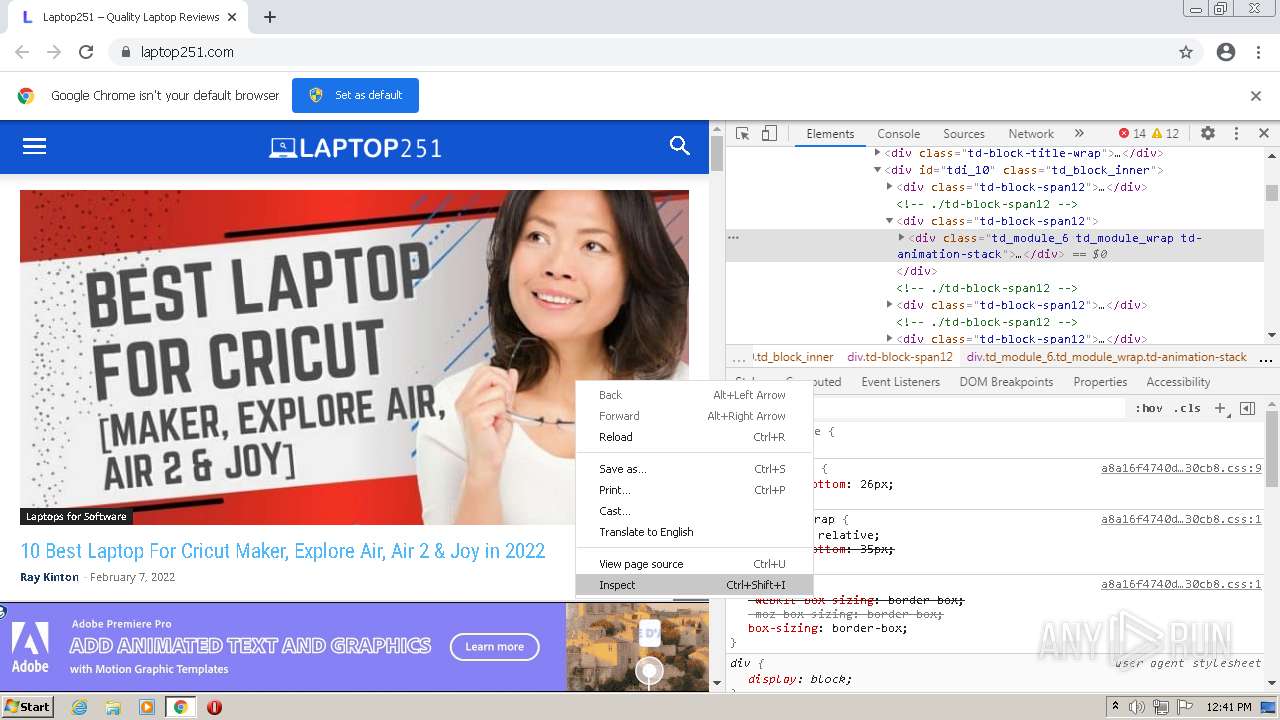Switch to the Console tab
This screenshot has width=1280, height=720.
pyautogui.click(x=898, y=133)
